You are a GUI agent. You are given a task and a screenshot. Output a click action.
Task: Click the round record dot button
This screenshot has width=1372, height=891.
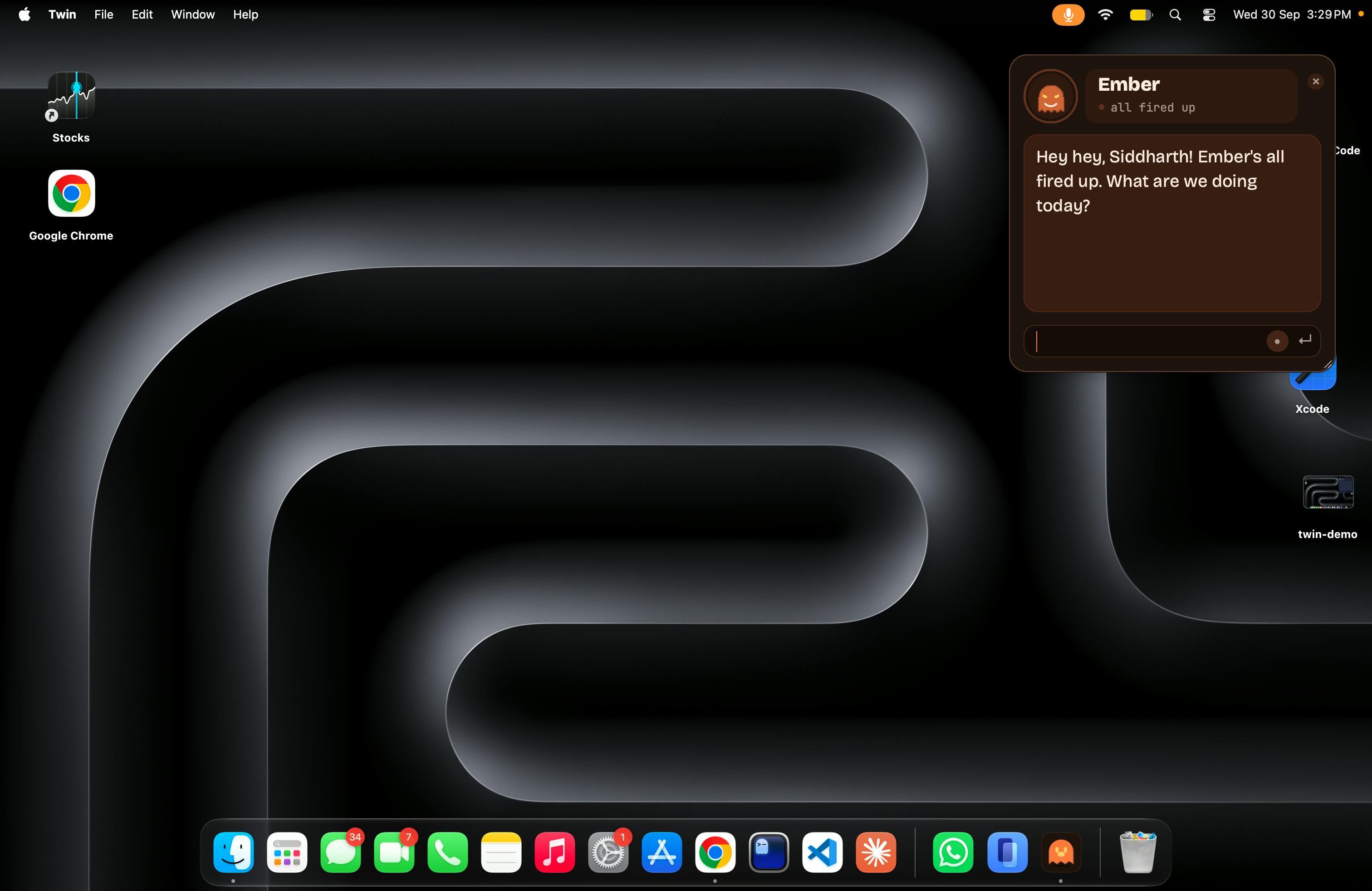(1277, 341)
